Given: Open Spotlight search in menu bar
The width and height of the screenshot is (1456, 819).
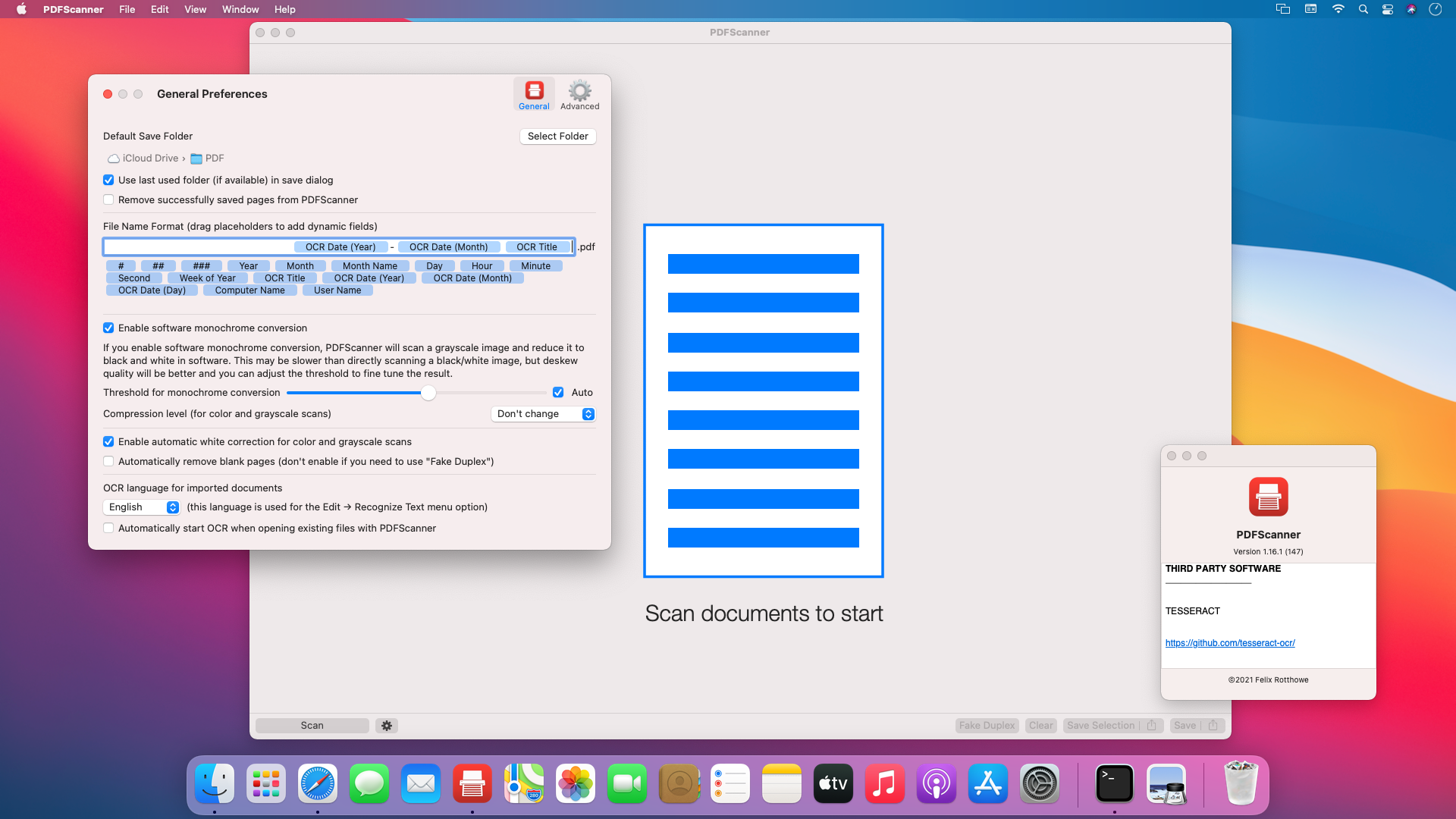Looking at the screenshot, I should point(1363,9).
